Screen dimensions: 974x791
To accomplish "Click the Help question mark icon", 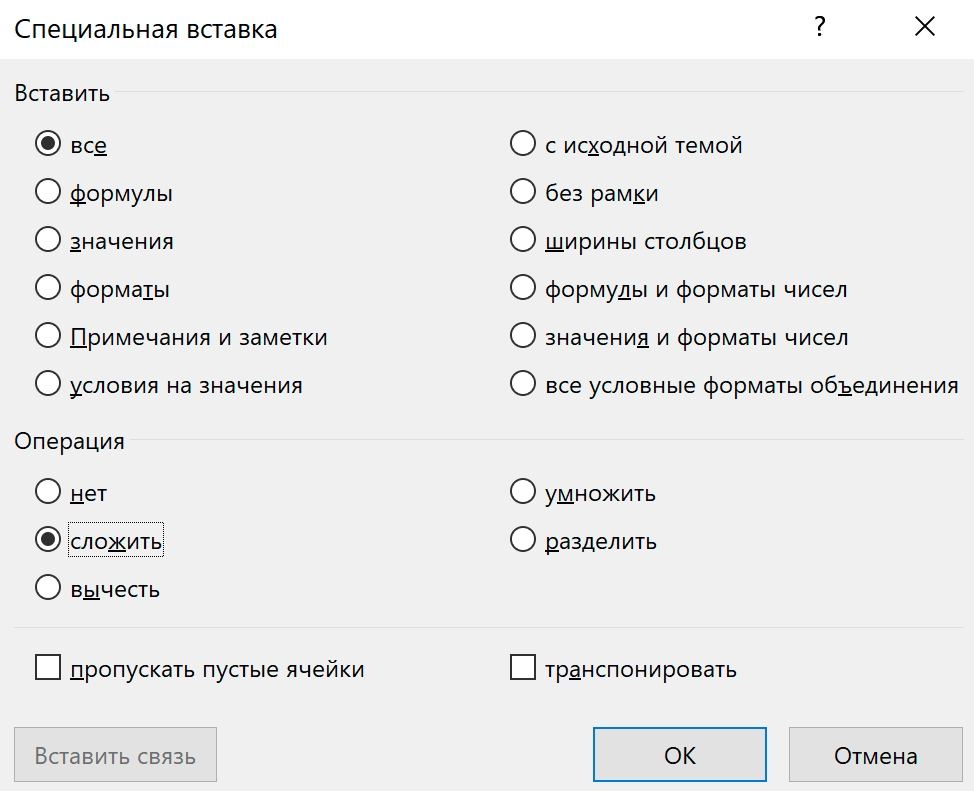I will click(x=820, y=28).
